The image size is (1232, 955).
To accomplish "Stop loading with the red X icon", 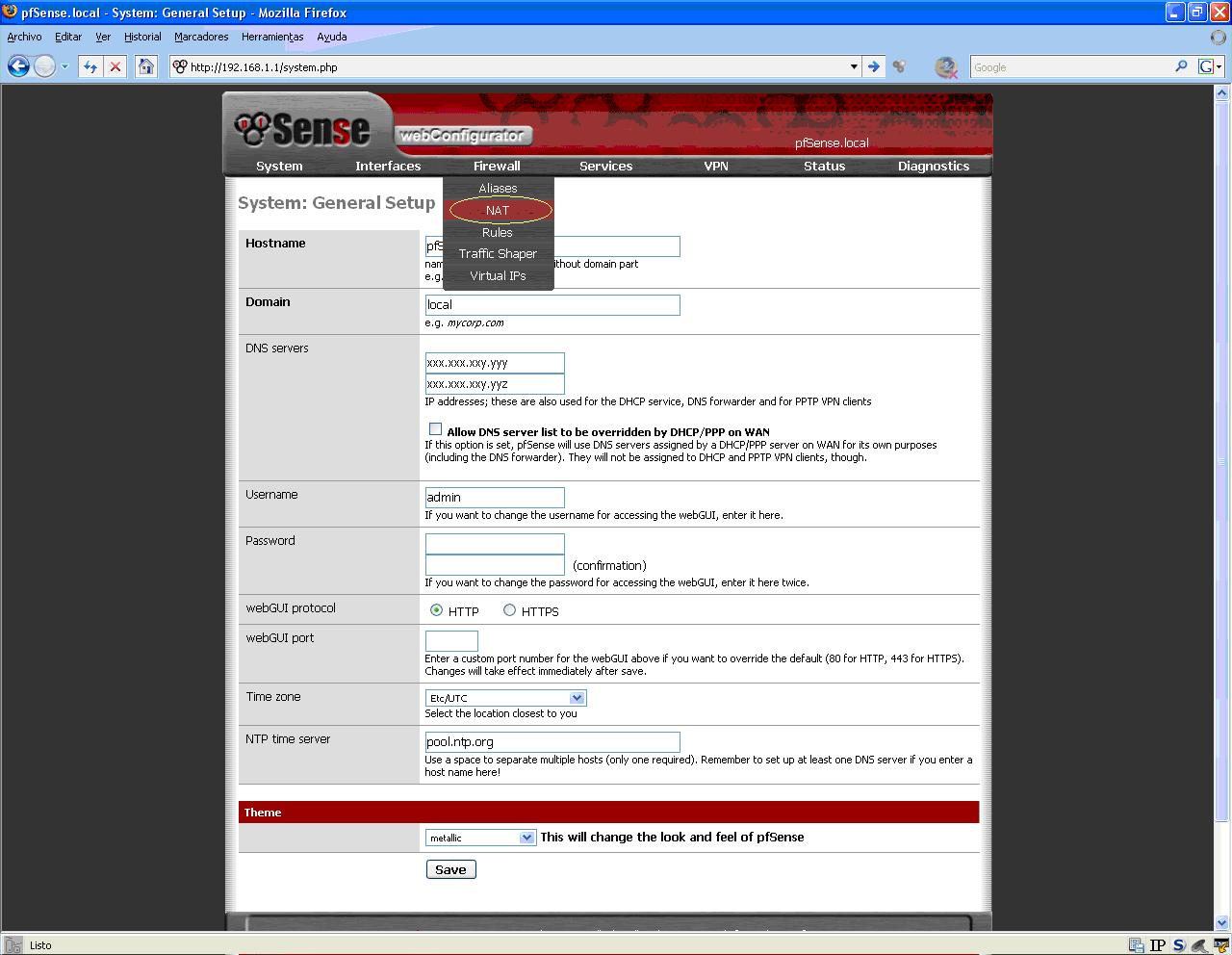I will pos(115,66).
